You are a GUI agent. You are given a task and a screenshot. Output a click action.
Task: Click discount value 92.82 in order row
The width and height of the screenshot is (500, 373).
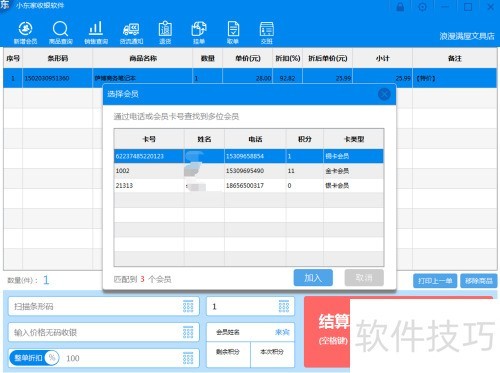coord(287,78)
